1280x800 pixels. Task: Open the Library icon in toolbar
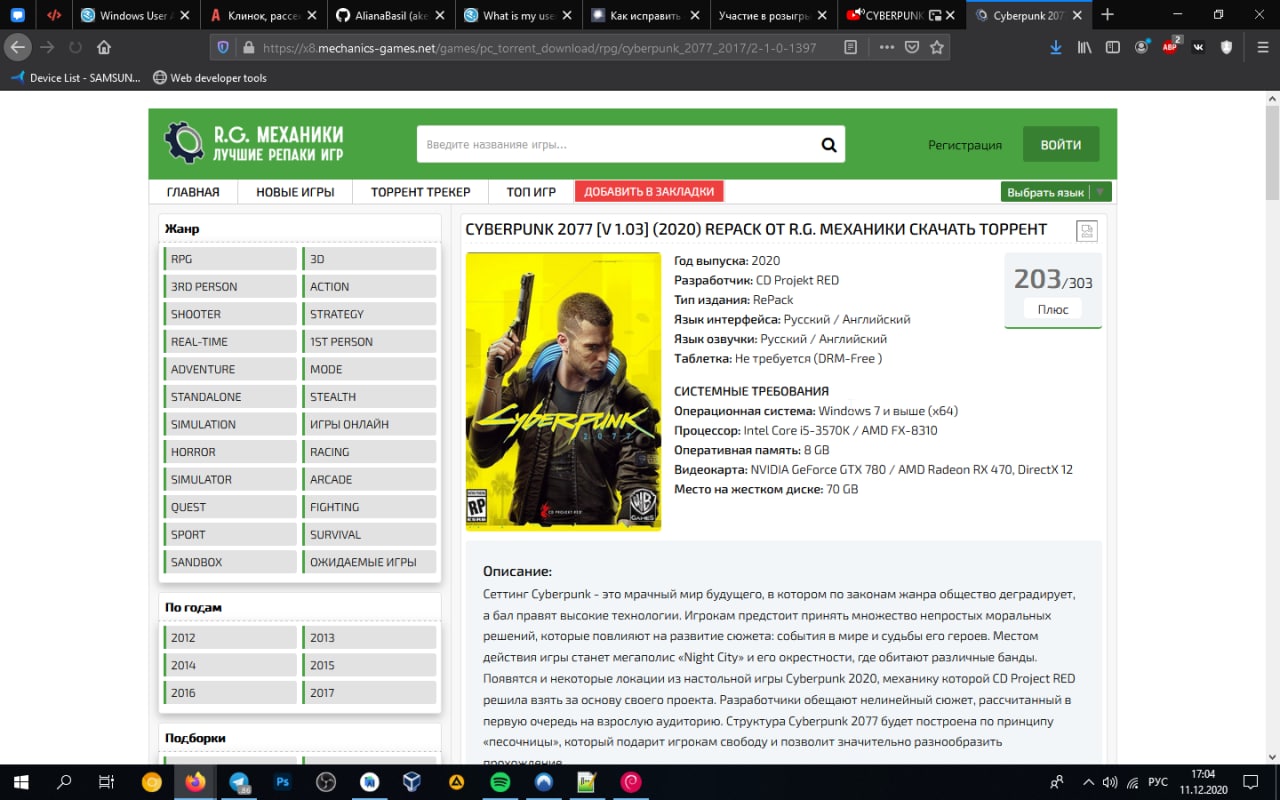pos(1084,47)
